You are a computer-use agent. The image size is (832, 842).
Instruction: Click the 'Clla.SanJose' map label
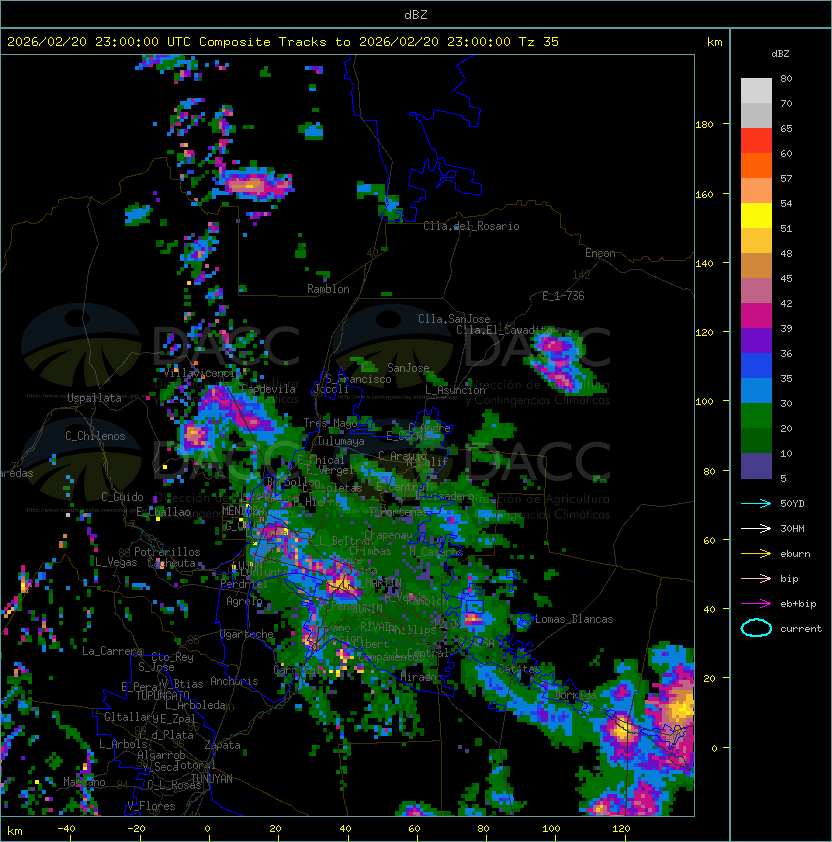pyautogui.click(x=454, y=319)
